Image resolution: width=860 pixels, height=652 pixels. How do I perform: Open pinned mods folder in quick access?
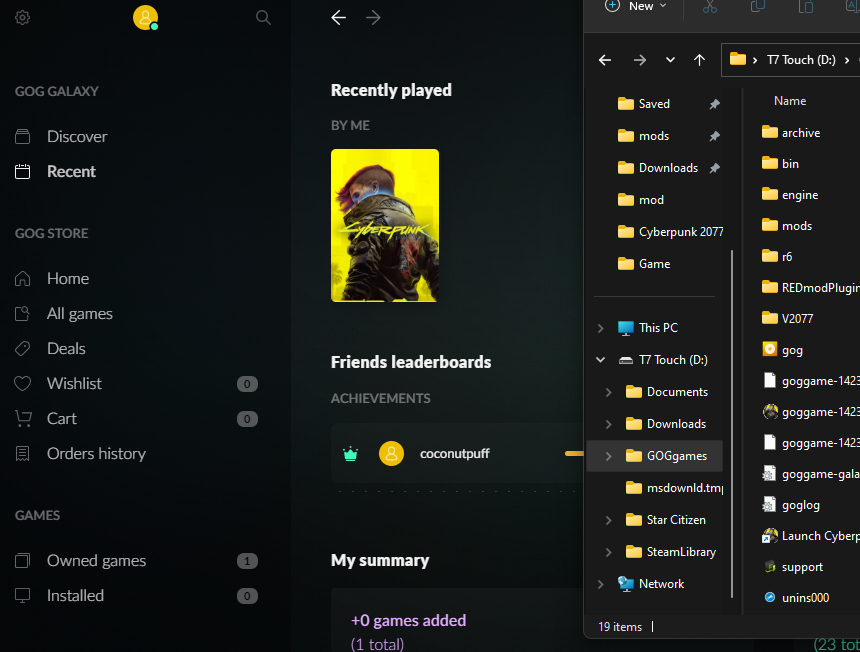(654, 136)
